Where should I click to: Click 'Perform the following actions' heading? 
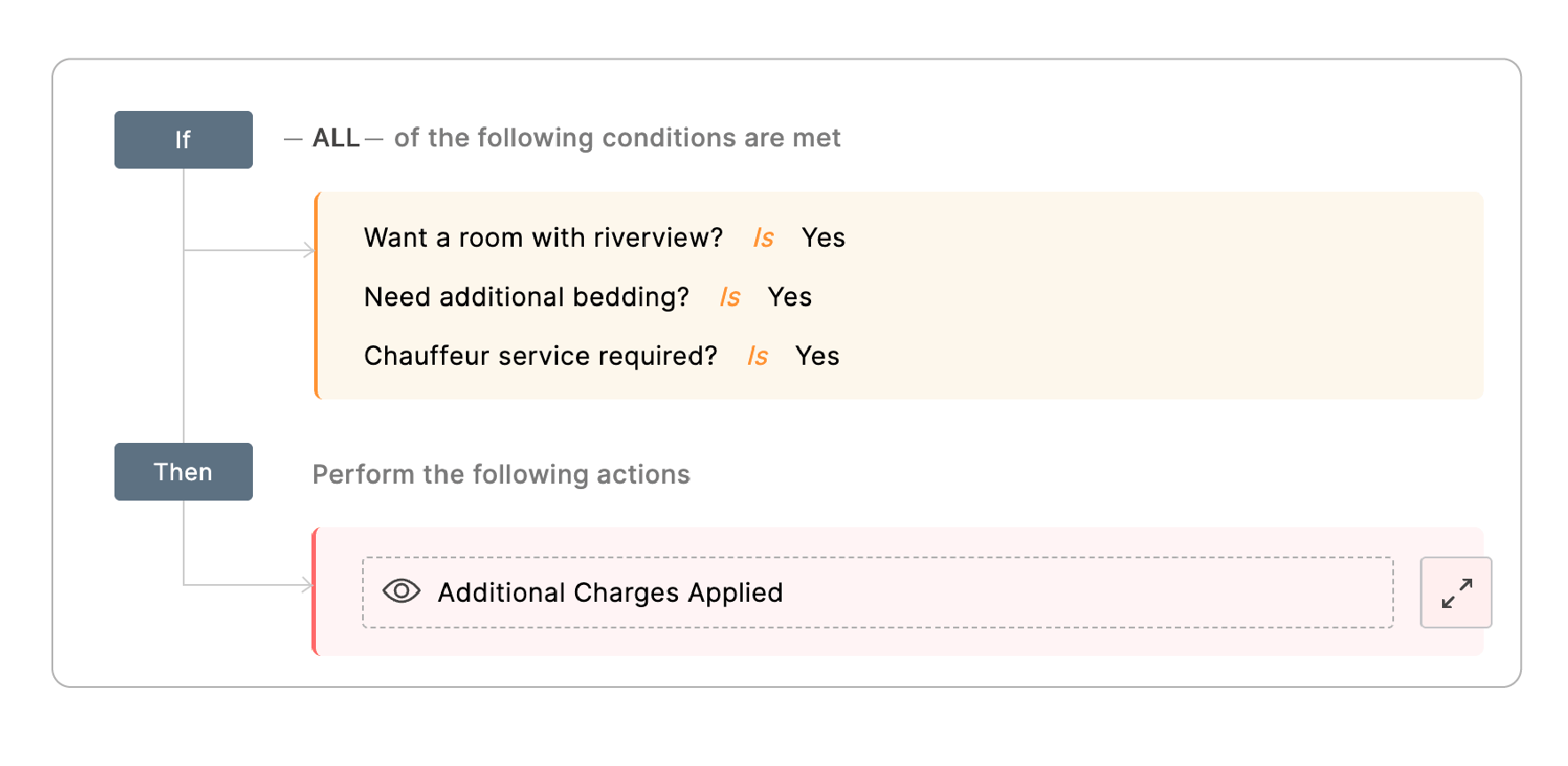[x=501, y=475]
